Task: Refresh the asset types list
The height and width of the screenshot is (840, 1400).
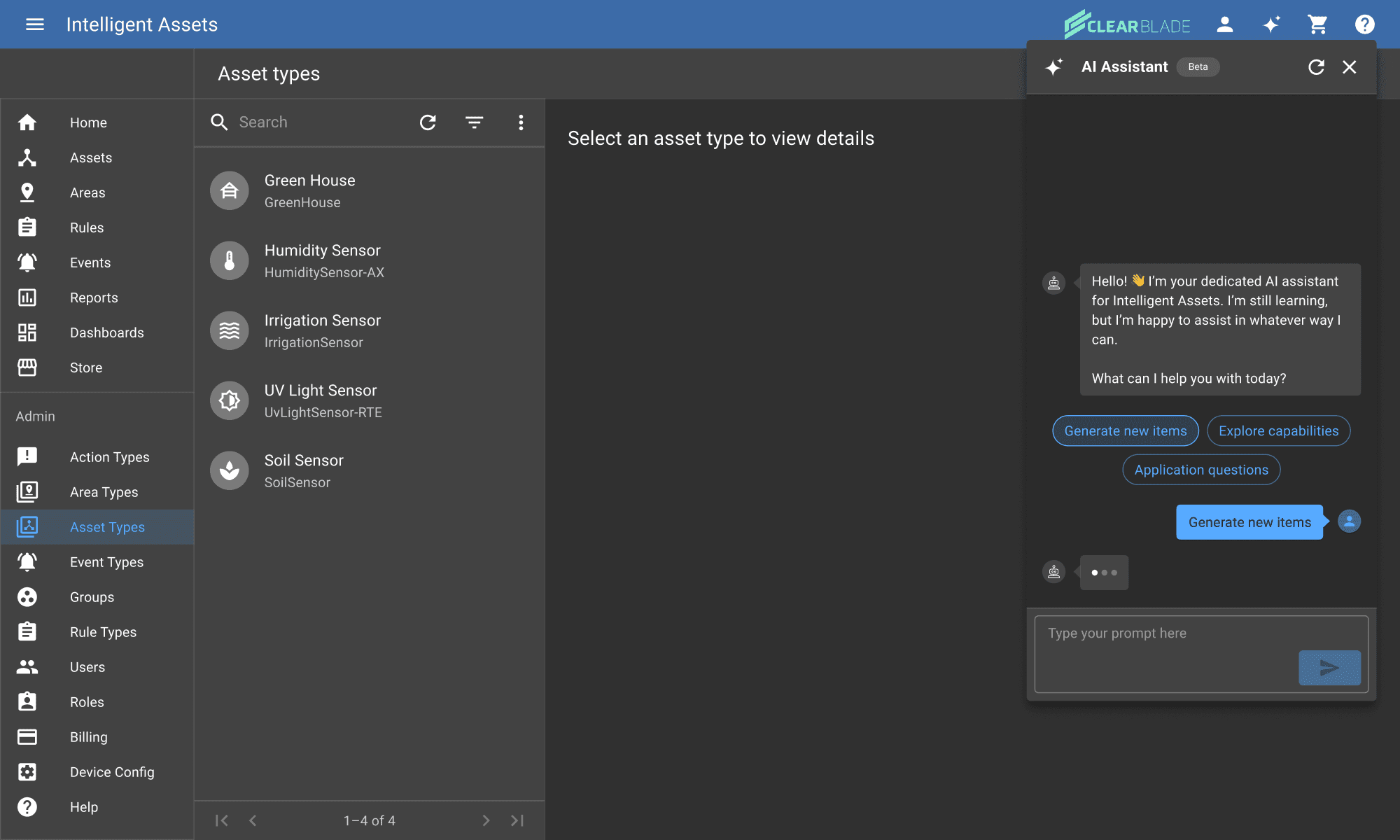Action: click(x=428, y=122)
